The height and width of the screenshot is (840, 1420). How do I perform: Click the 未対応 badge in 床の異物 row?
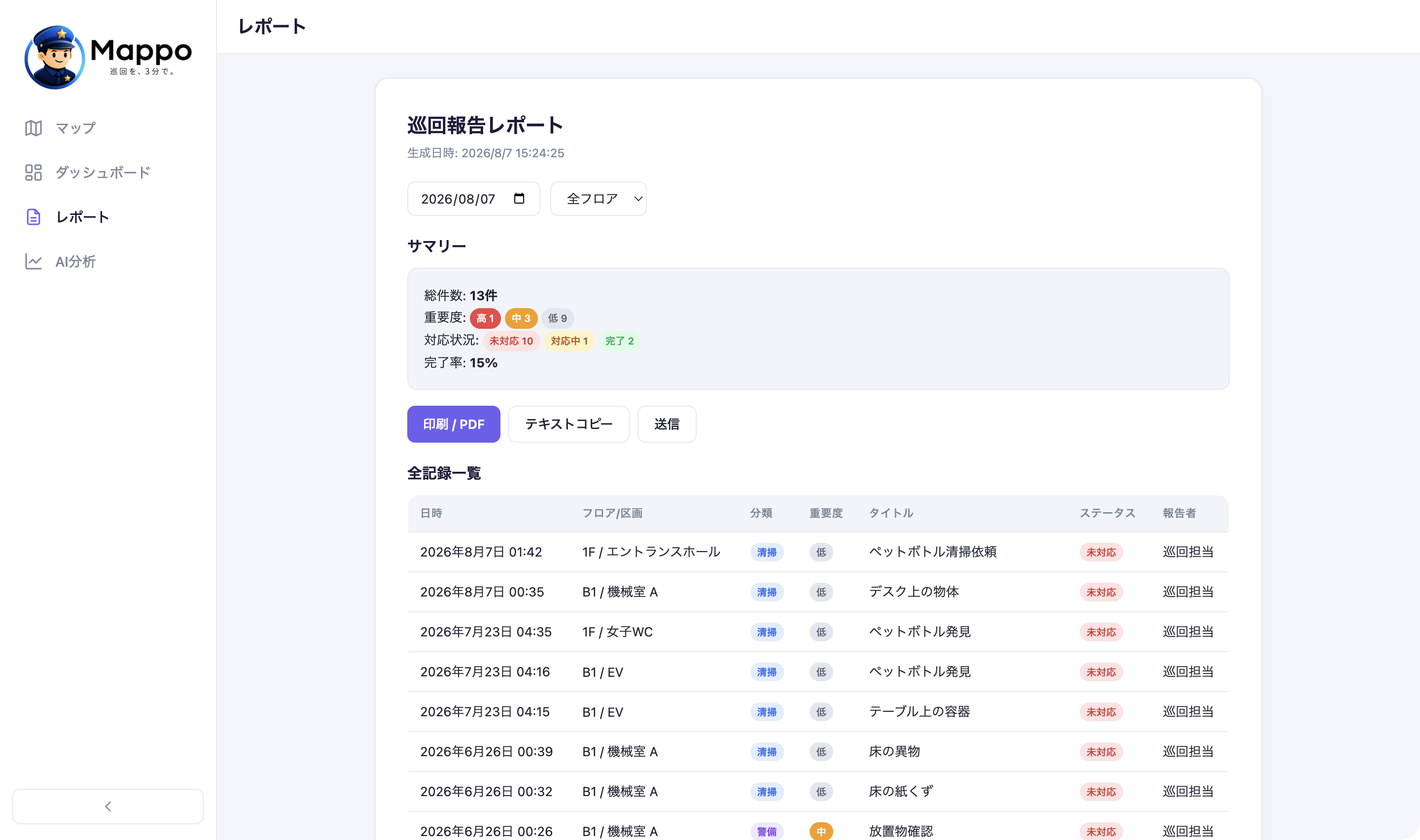pyautogui.click(x=1101, y=752)
